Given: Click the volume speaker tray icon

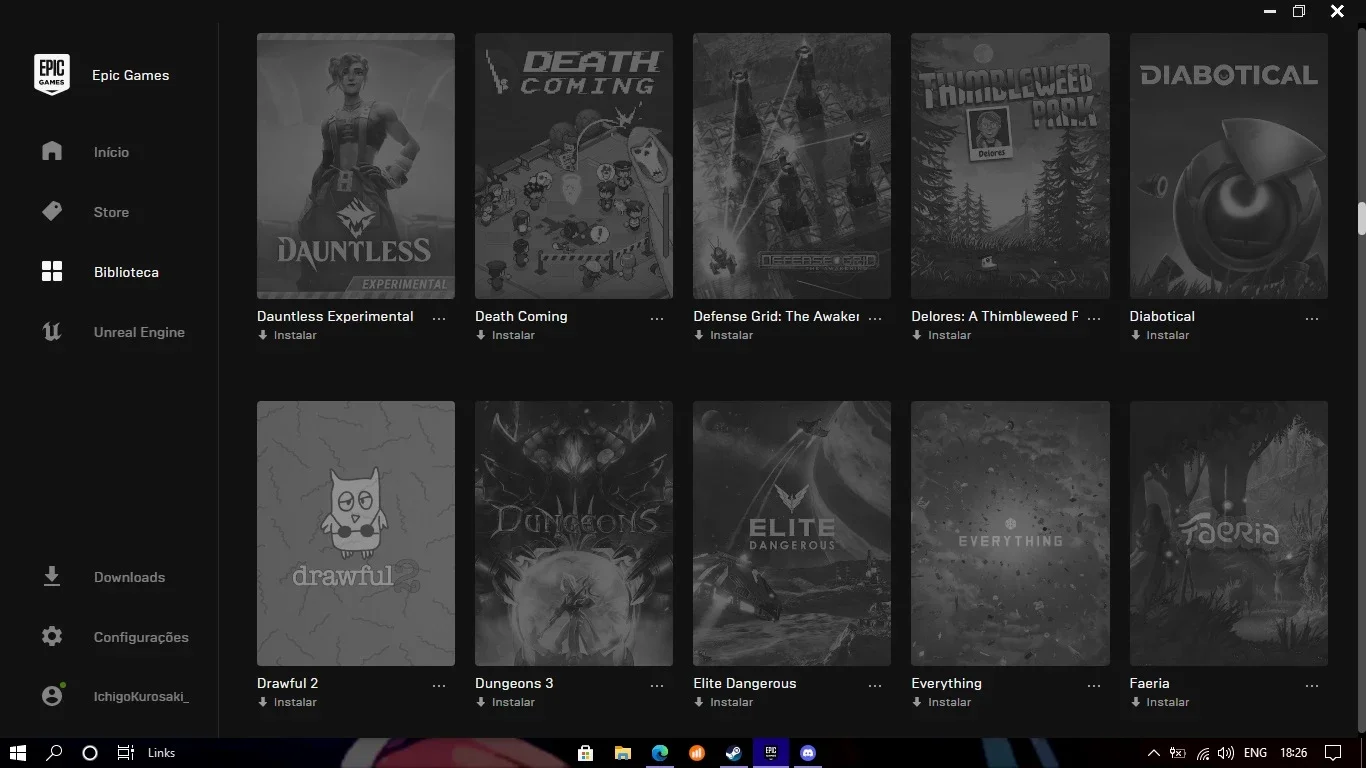Looking at the screenshot, I should coord(1226,753).
